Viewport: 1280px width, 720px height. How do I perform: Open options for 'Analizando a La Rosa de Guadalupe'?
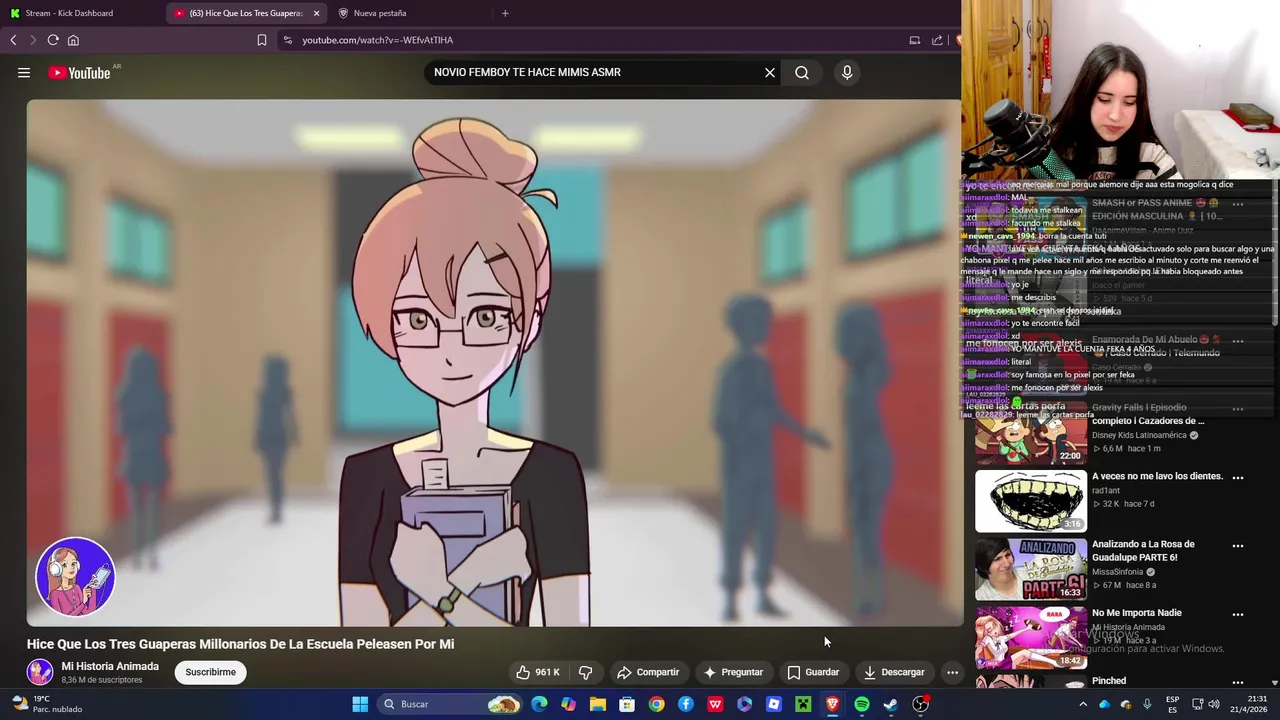click(x=1238, y=546)
